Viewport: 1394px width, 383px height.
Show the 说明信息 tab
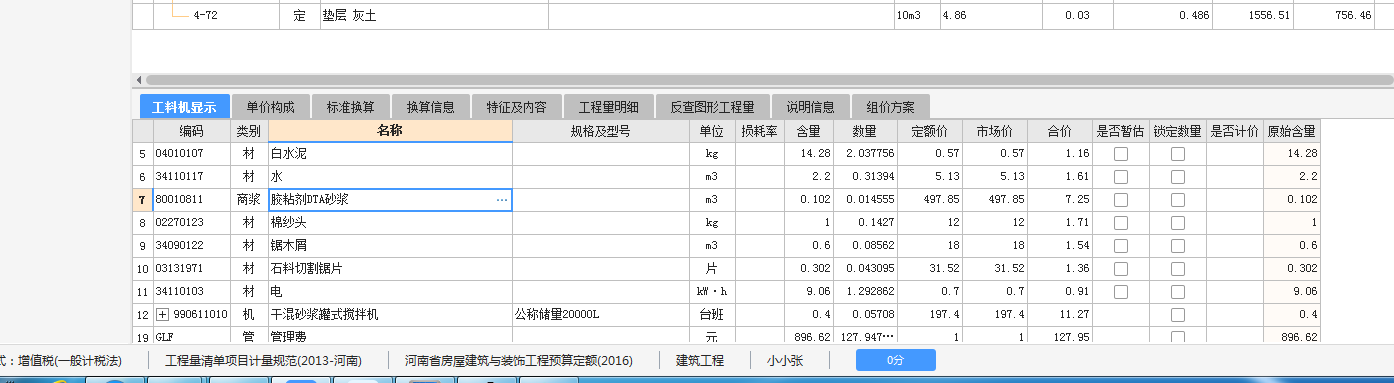[810, 107]
